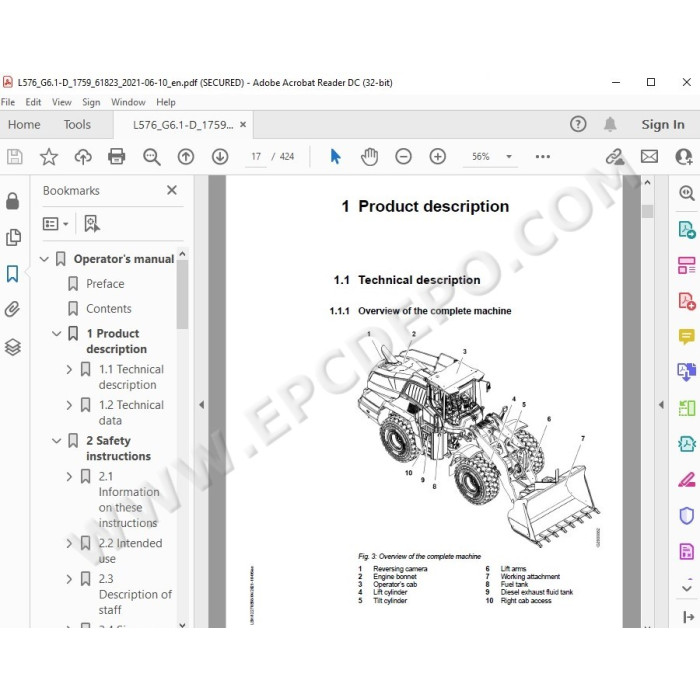This screenshot has height=700, width=700.
Task: Click the page number field showing 17
Action: coord(256,157)
